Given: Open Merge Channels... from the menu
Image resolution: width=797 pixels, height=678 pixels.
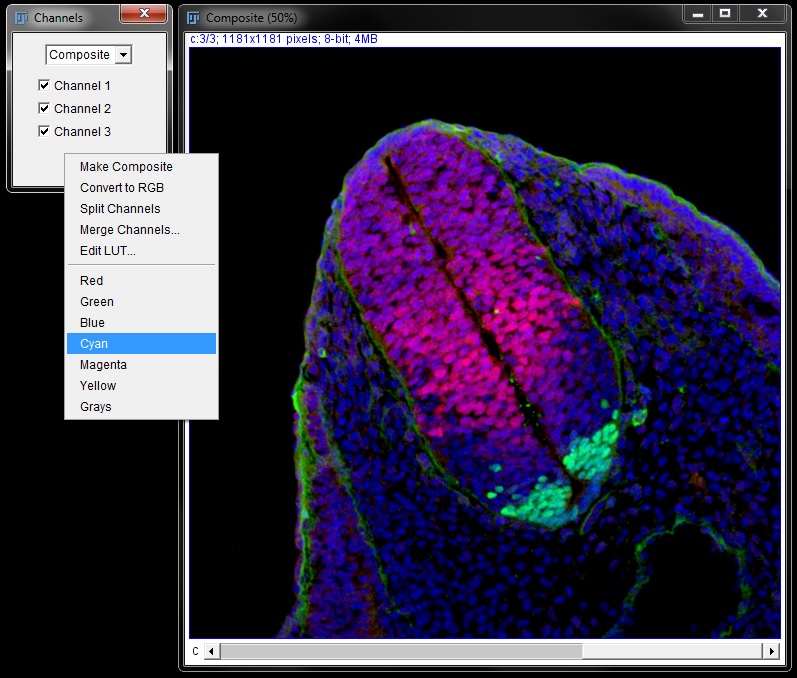Looking at the screenshot, I should click(x=130, y=230).
